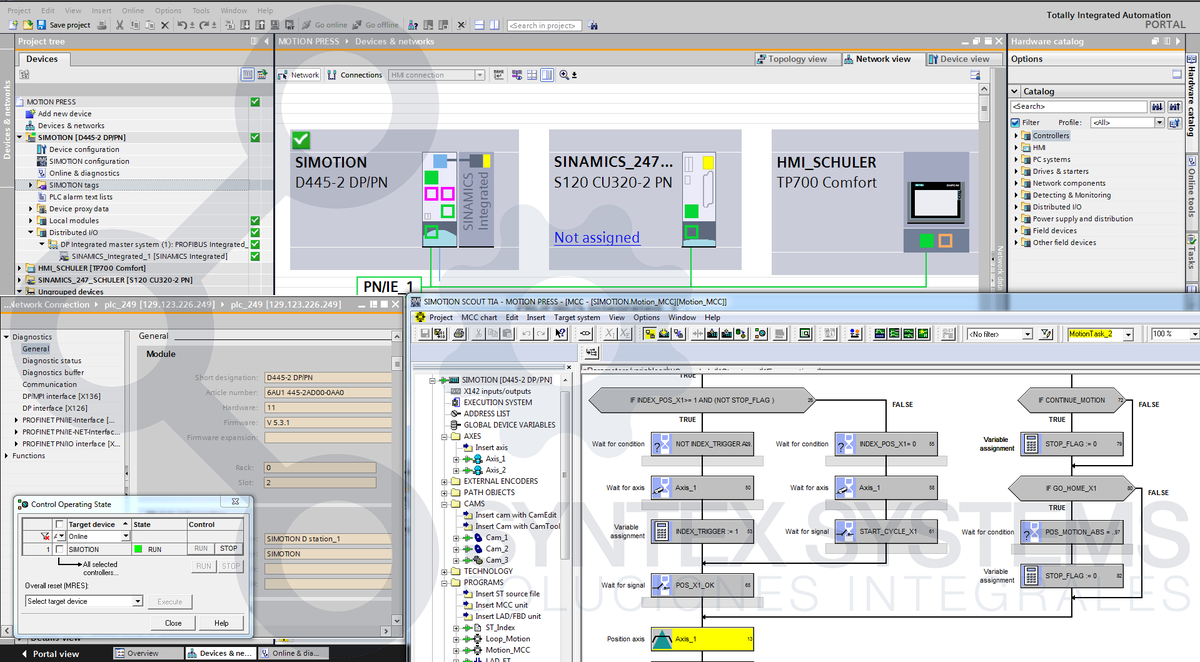Toggle the Filter checkbox in hardware catalog

[x=1015, y=122]
